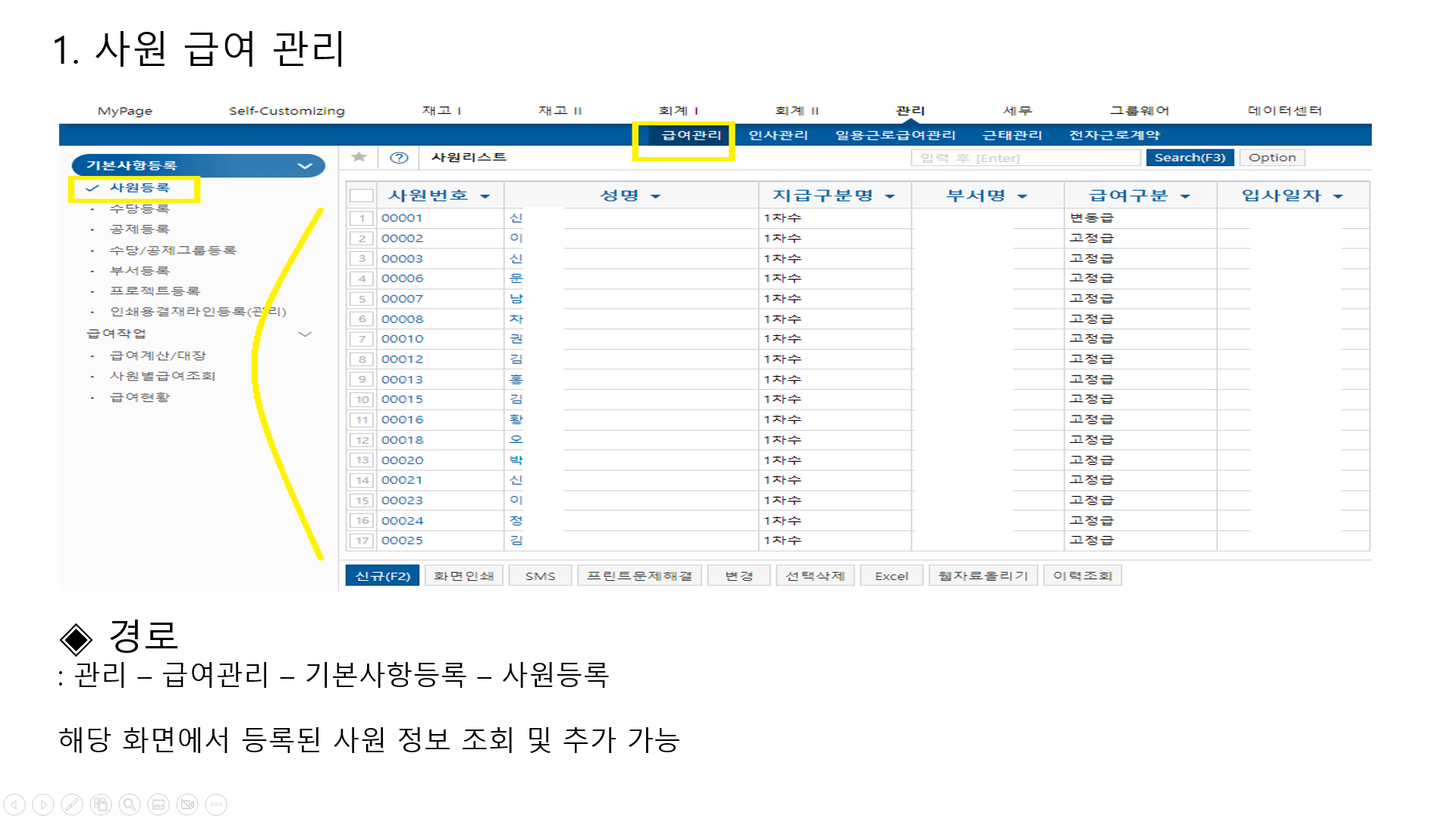Collapse the 급여작업 section chevron
The width and height of the screenshot is (1456, 819).
tap(305, 334)
